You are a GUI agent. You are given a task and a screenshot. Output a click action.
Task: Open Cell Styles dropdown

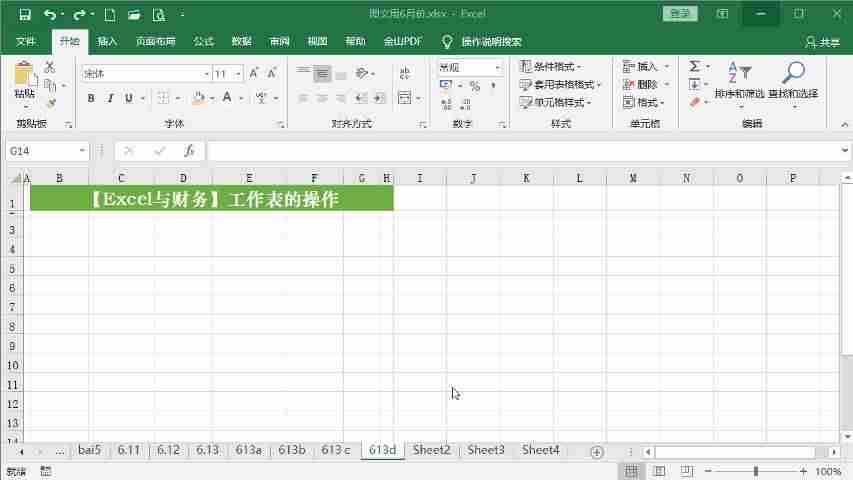pyautogui.click(x=555, y=102)
